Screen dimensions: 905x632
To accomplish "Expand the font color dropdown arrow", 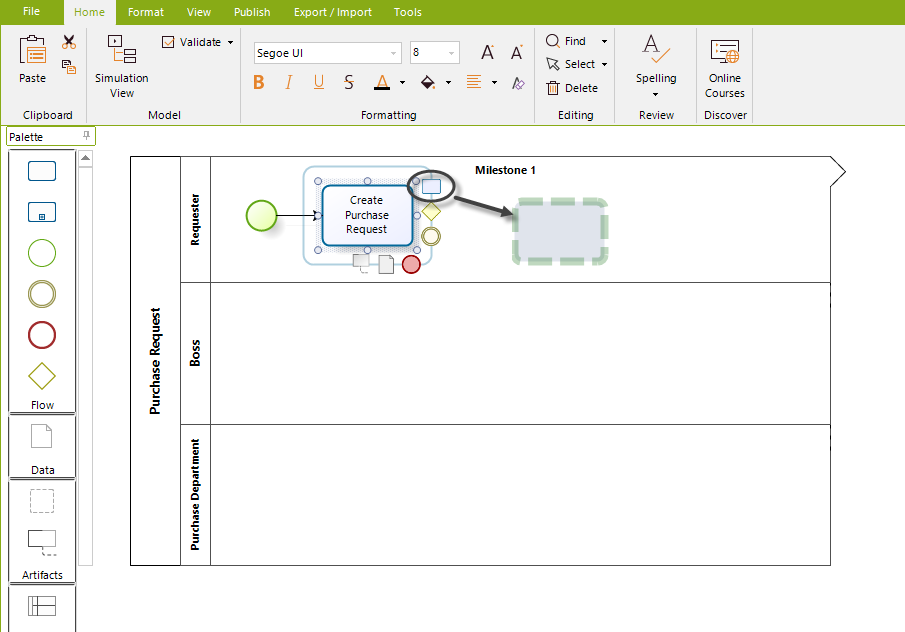I will 402,83.
